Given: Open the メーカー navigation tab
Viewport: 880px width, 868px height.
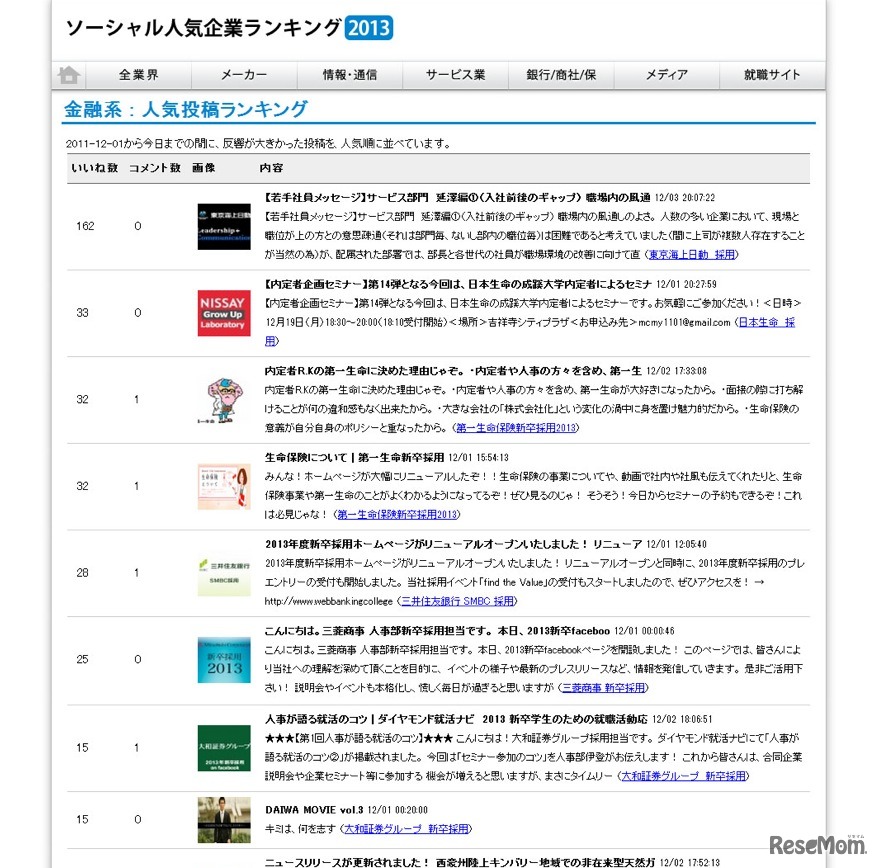Looking at the screenshot, I should pos(244,75).
